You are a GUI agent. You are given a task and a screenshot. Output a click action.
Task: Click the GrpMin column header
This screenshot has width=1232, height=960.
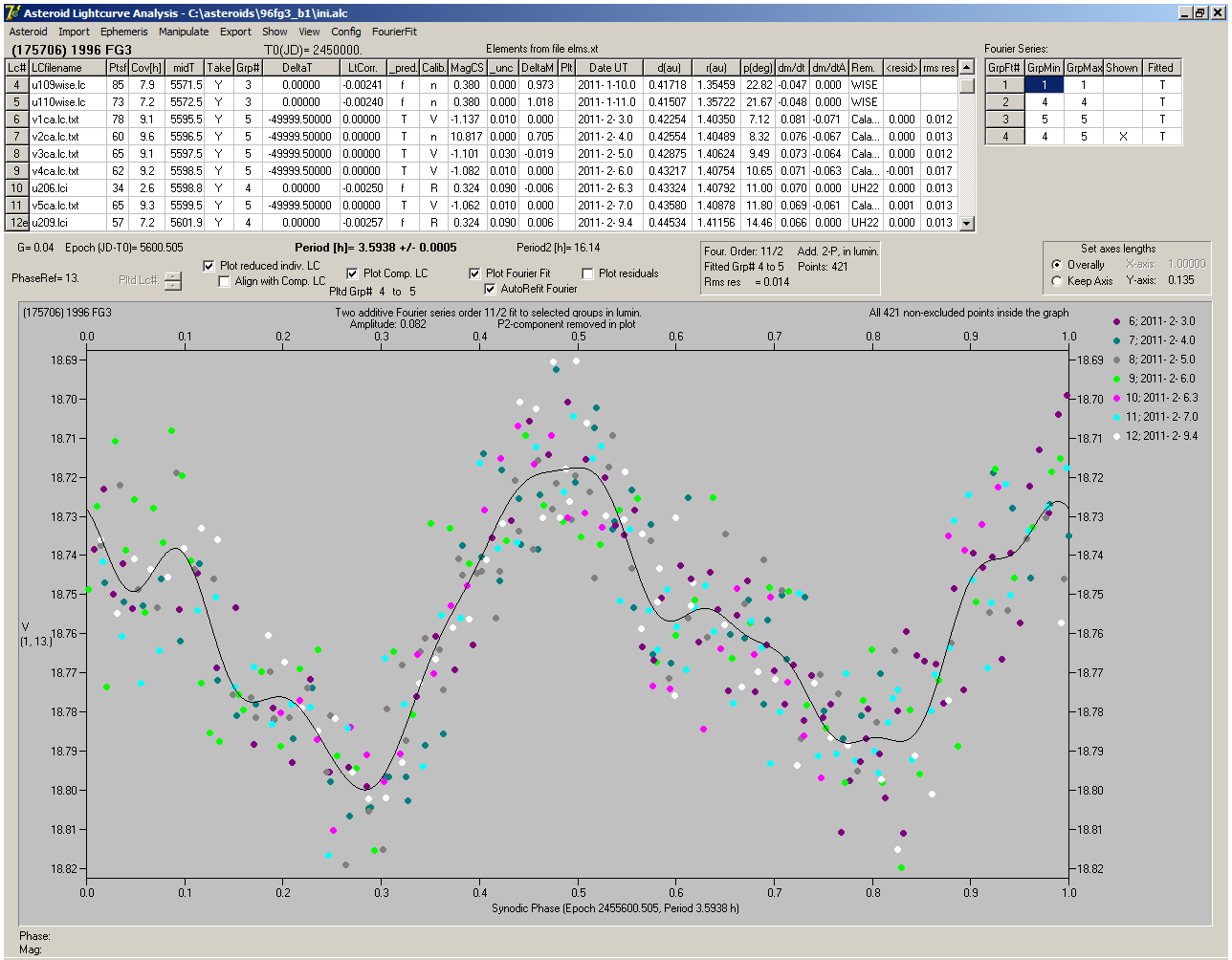1044,68
